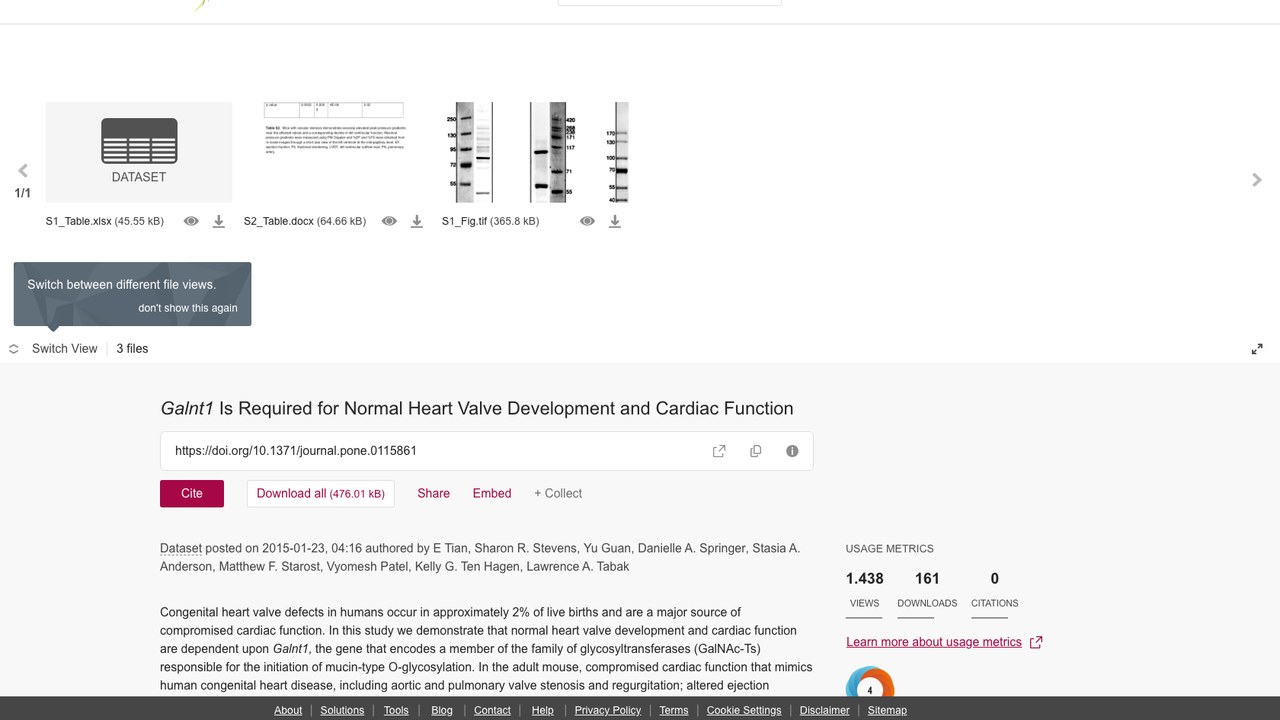Click the Dataset type label
The image size is (1280, 720).
181,548
